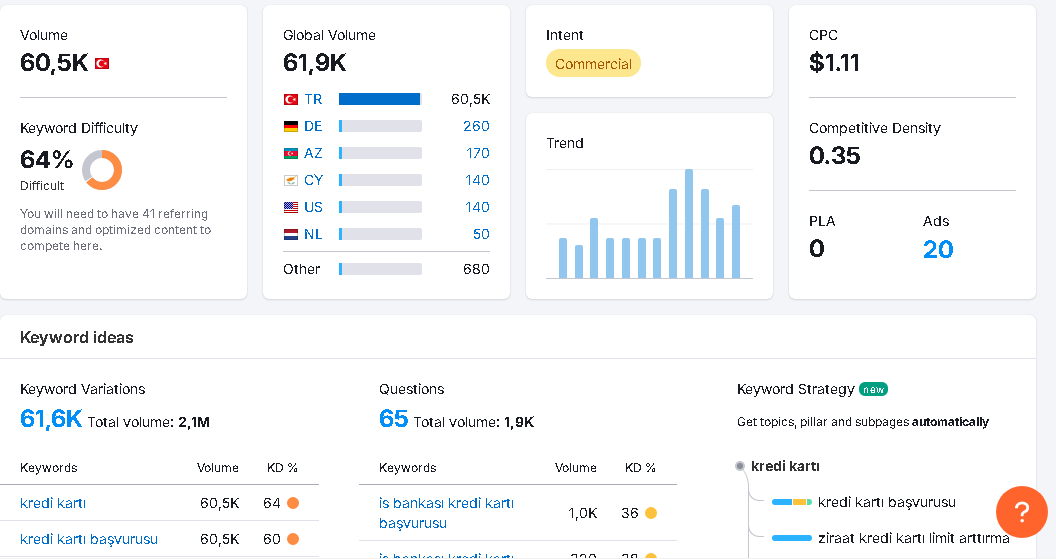Click the DE flag in Global Volume list

(x=291, y=127)
